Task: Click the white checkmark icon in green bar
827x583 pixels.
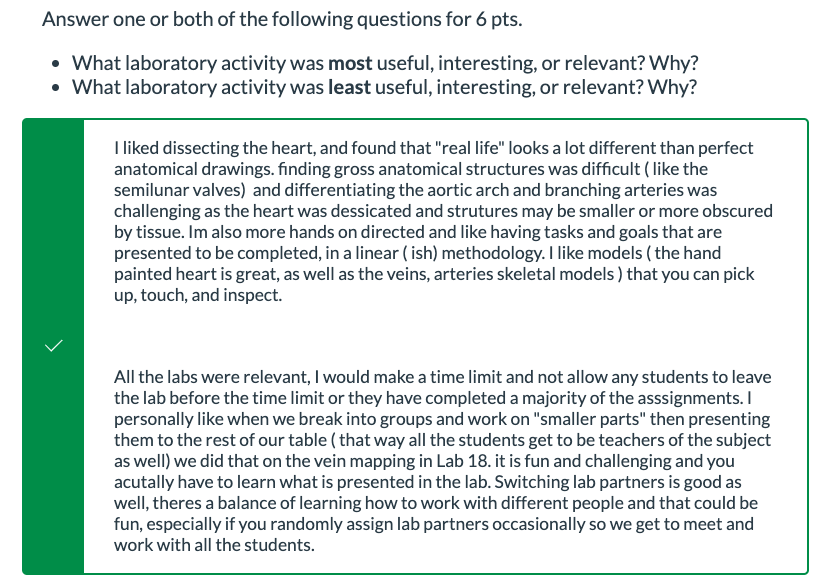Action: coord(54,346)
